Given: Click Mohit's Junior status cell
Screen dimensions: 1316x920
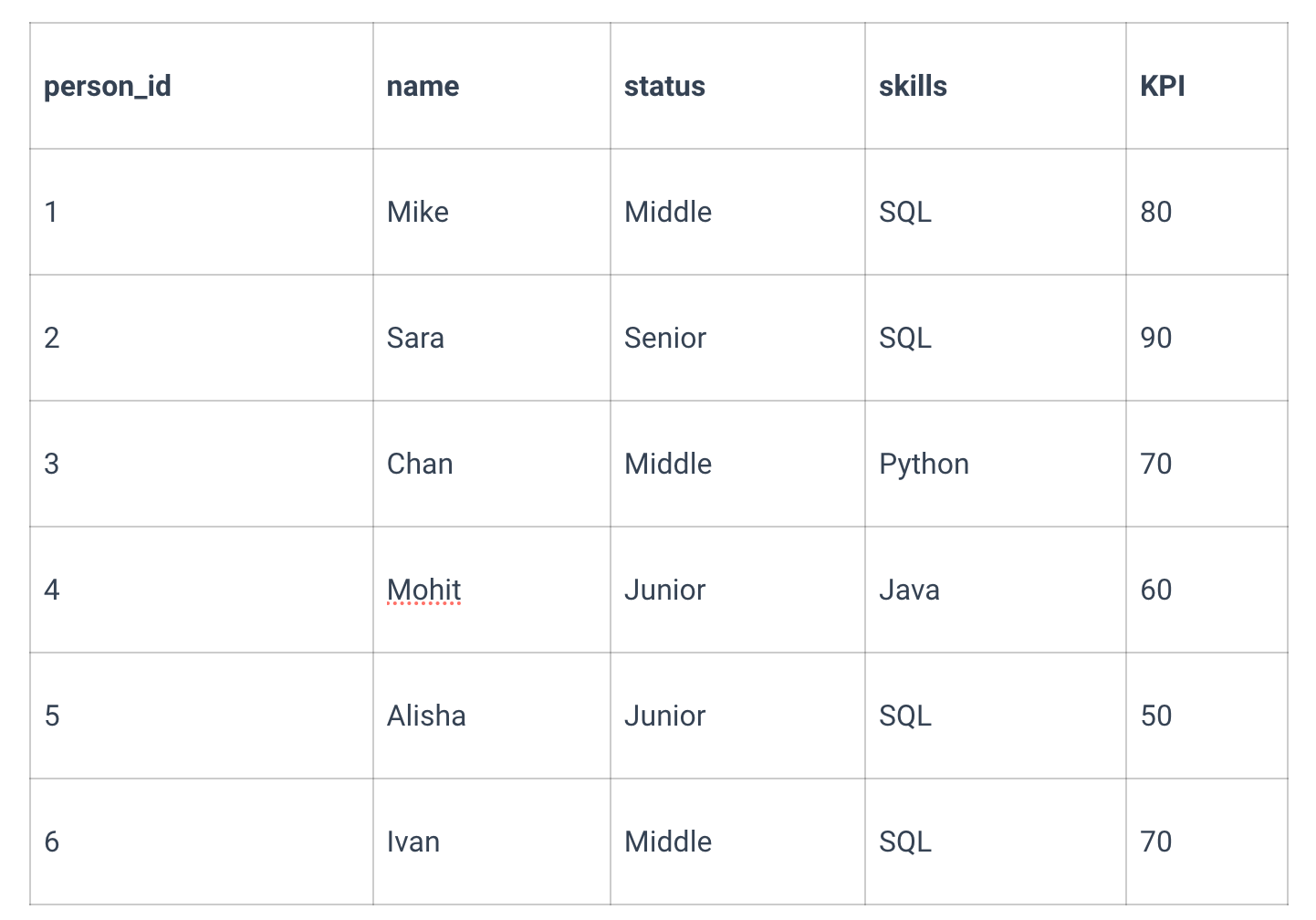Looking at the screenshot, I should [x=737, y=590].
